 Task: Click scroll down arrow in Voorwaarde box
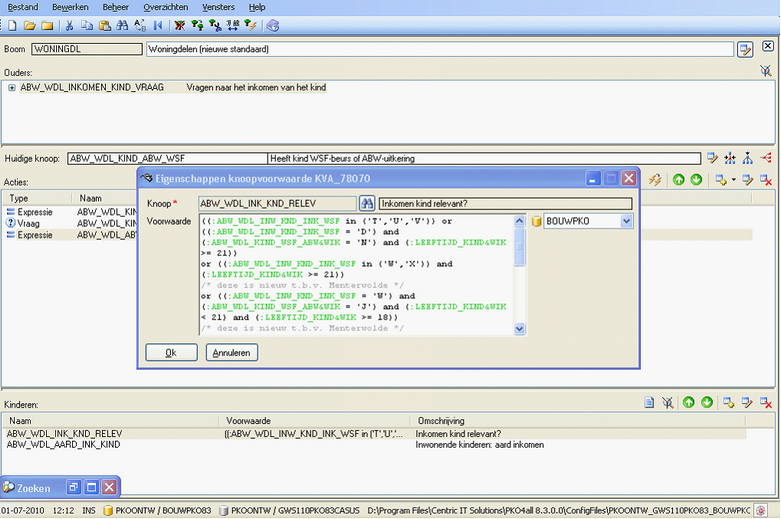tap(519, 329)
